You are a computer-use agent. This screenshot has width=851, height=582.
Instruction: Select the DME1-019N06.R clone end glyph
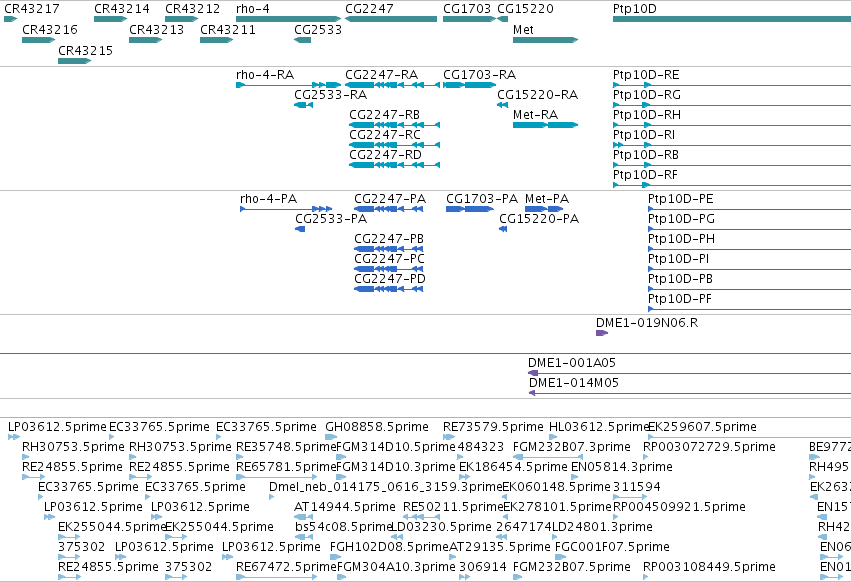point(602,333)
